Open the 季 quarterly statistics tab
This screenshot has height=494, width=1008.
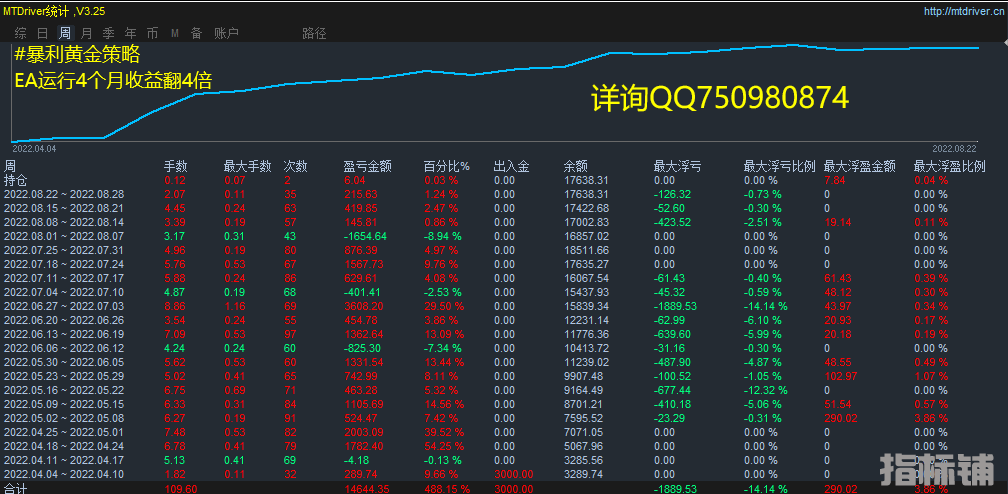(108, 33)
